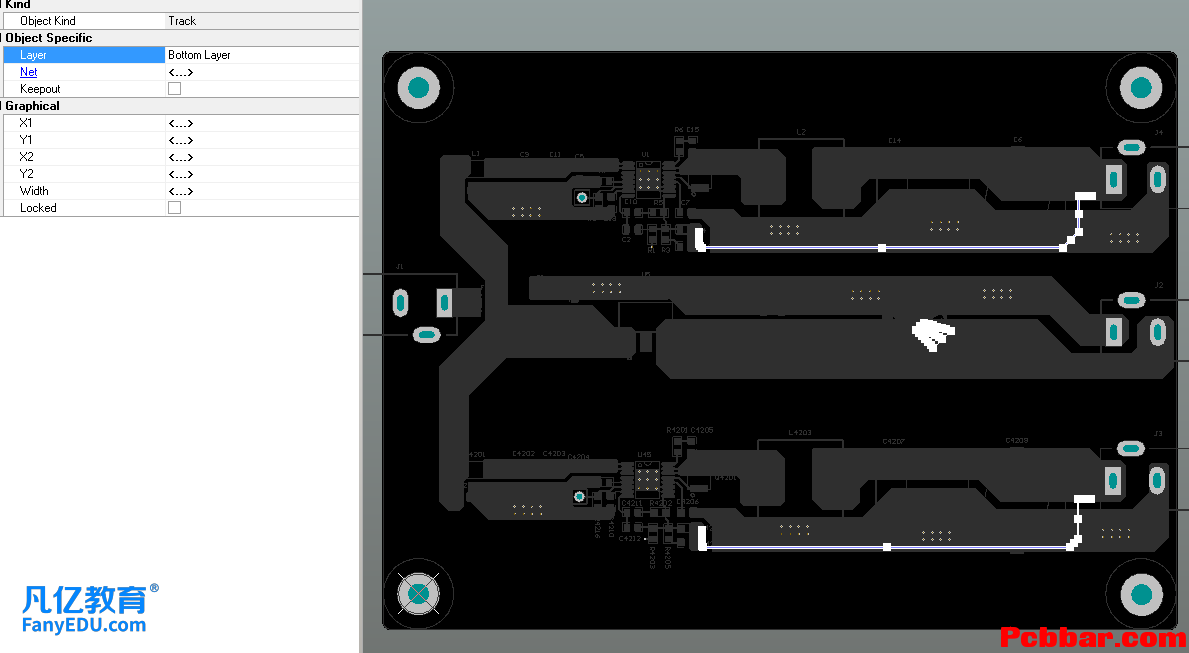1189x653 pixels.
Task: Edit the X2 coordinate value
Action: [262, 157]
